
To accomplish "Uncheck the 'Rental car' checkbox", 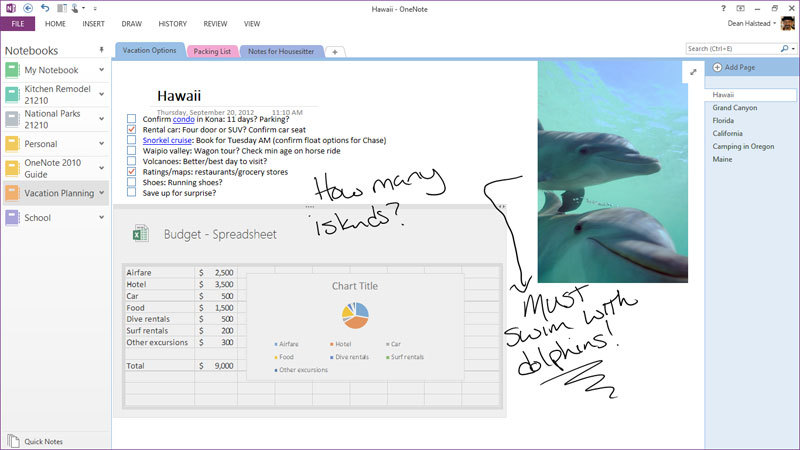I will click(x=132, y=130).
